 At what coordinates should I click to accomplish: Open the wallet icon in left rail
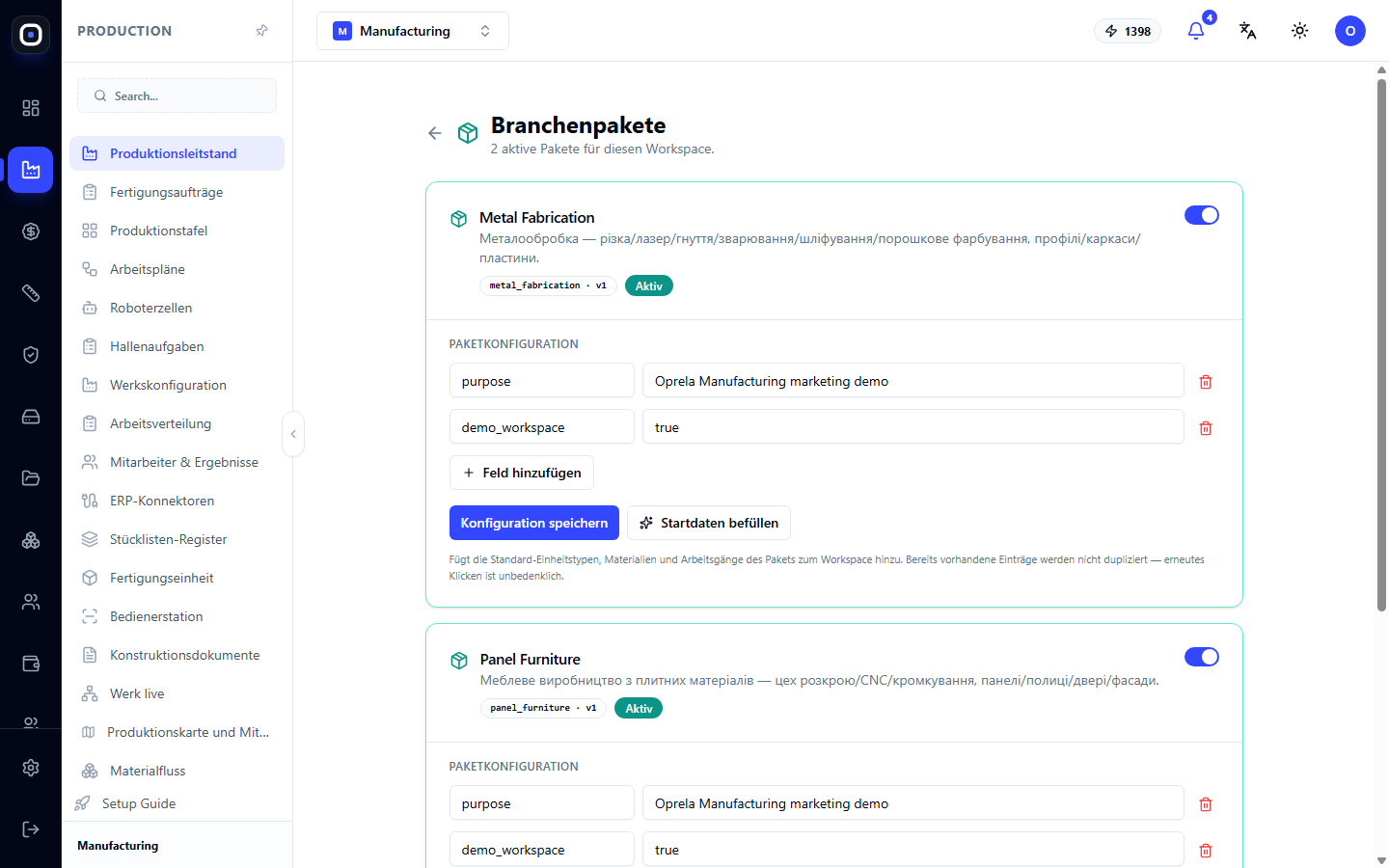point(31,664)
